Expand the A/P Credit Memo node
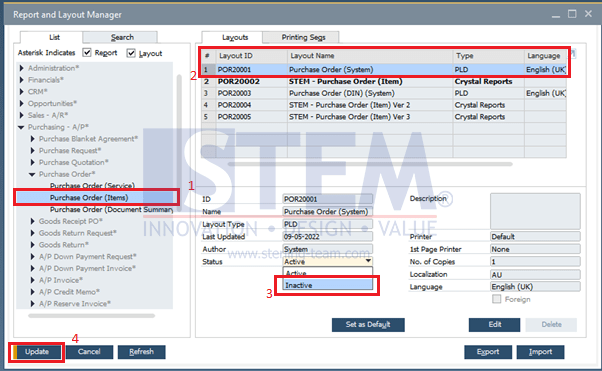This screenshot has height=371, width=602. coord(33,292)
